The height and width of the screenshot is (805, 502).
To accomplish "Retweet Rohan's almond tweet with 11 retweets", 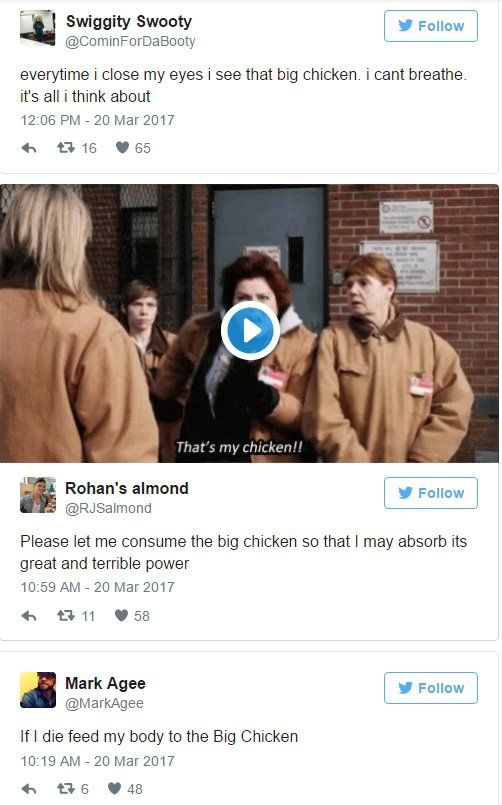I will (66, 615).
